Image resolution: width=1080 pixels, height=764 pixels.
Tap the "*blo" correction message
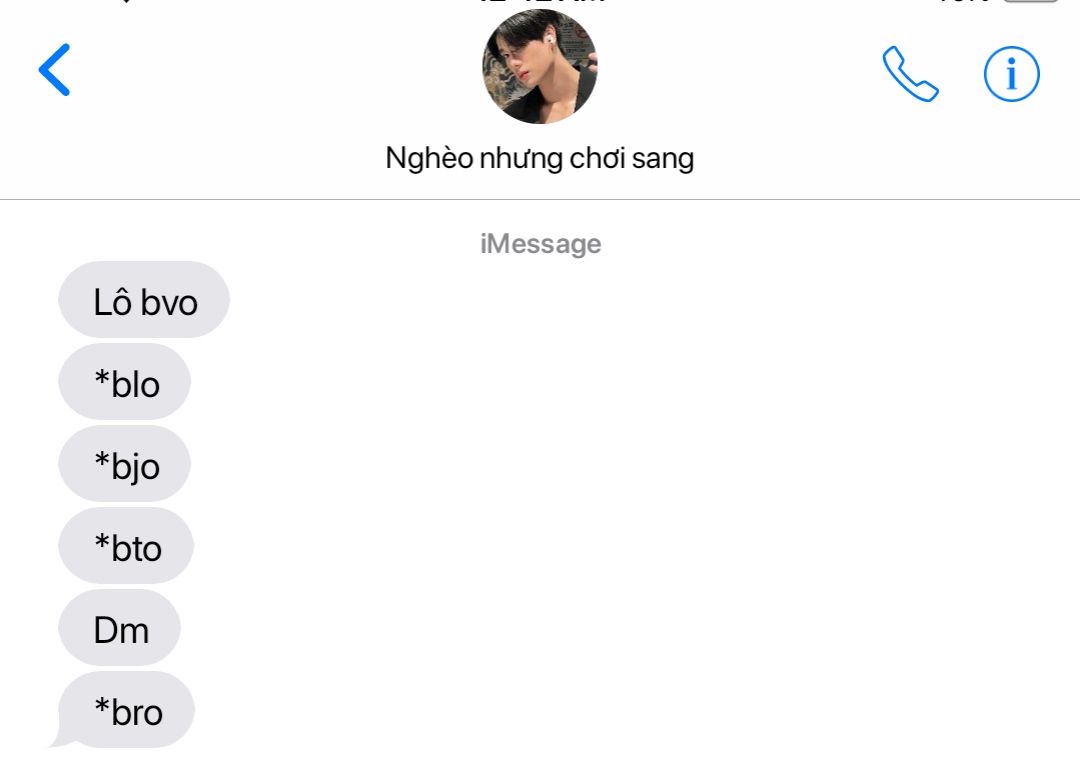(x=125, y=382)
